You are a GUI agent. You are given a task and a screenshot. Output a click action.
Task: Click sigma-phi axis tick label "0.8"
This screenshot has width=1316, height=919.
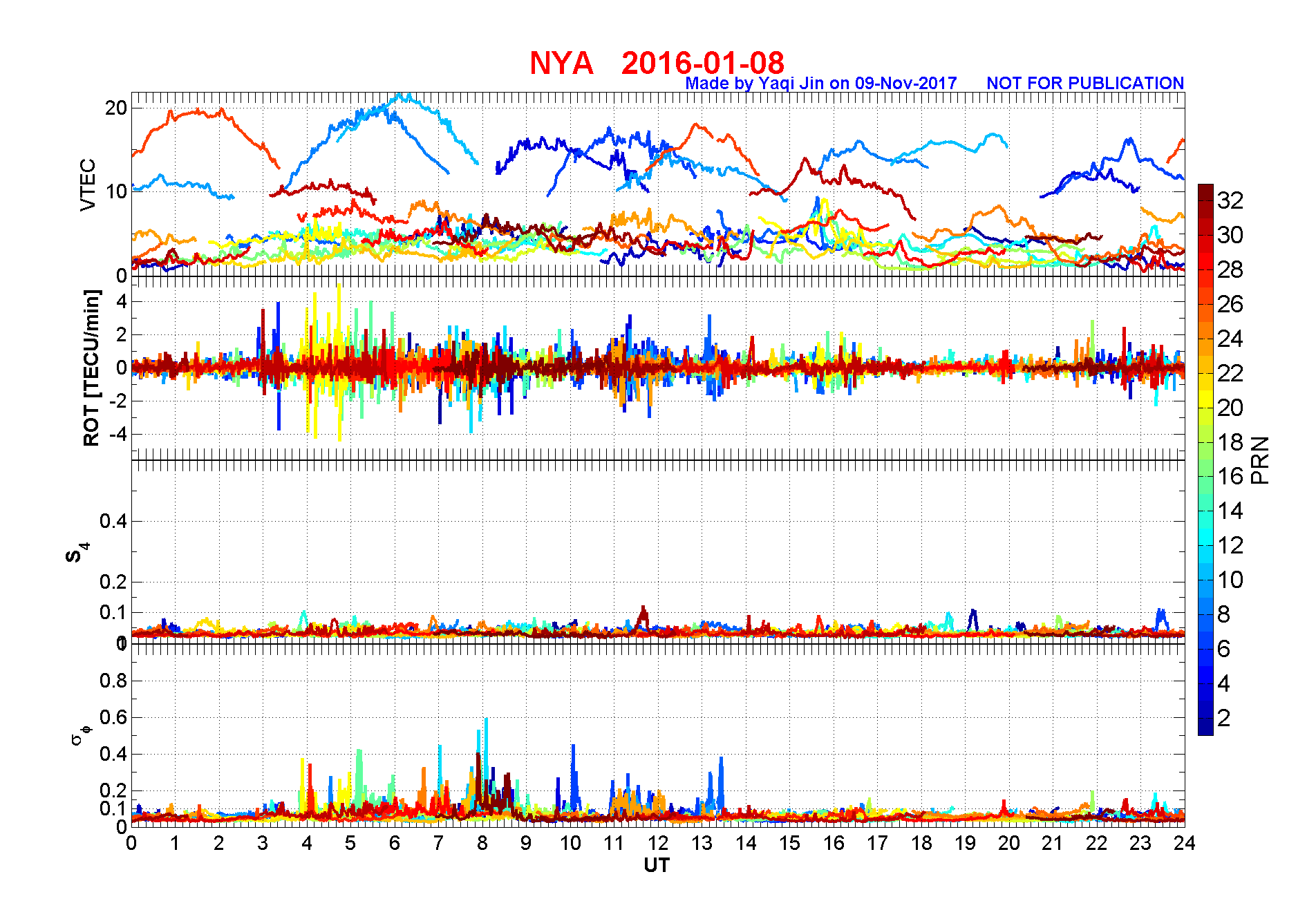pos(113,681)
